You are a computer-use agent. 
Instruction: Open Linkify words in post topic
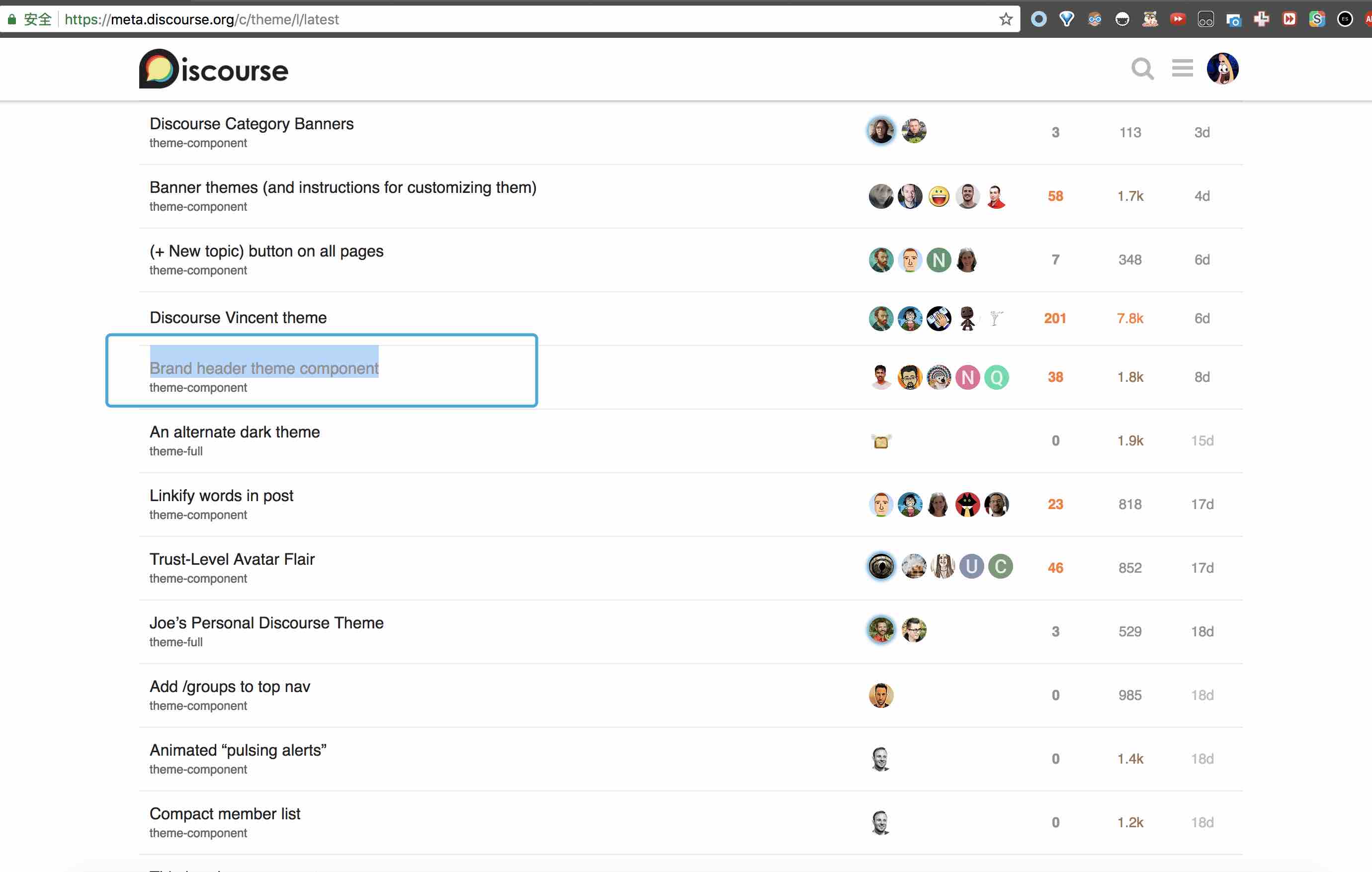click(x=221, y=495)
